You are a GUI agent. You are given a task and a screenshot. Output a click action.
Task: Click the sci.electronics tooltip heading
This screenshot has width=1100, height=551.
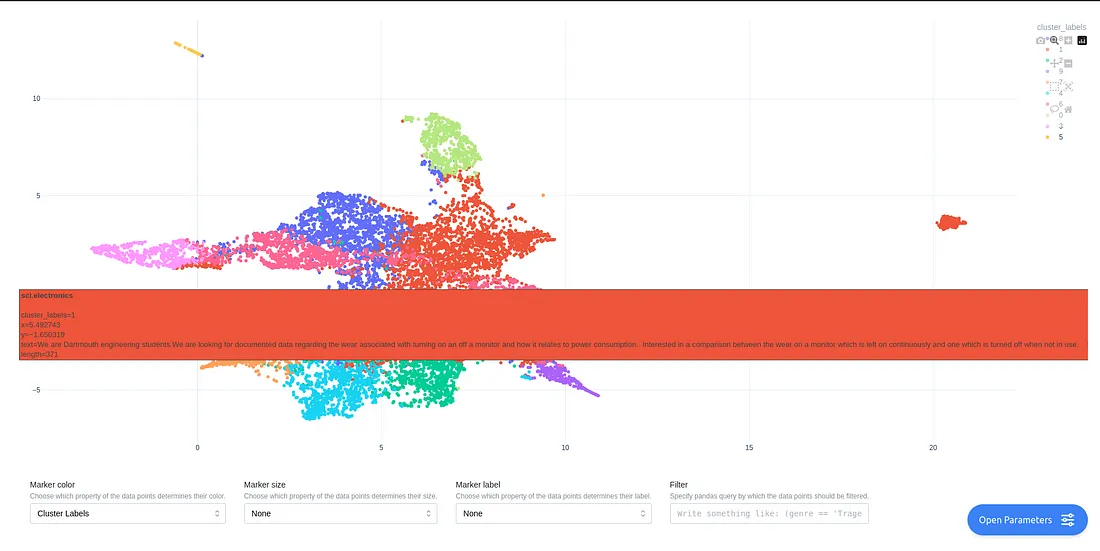click(46, 296)
